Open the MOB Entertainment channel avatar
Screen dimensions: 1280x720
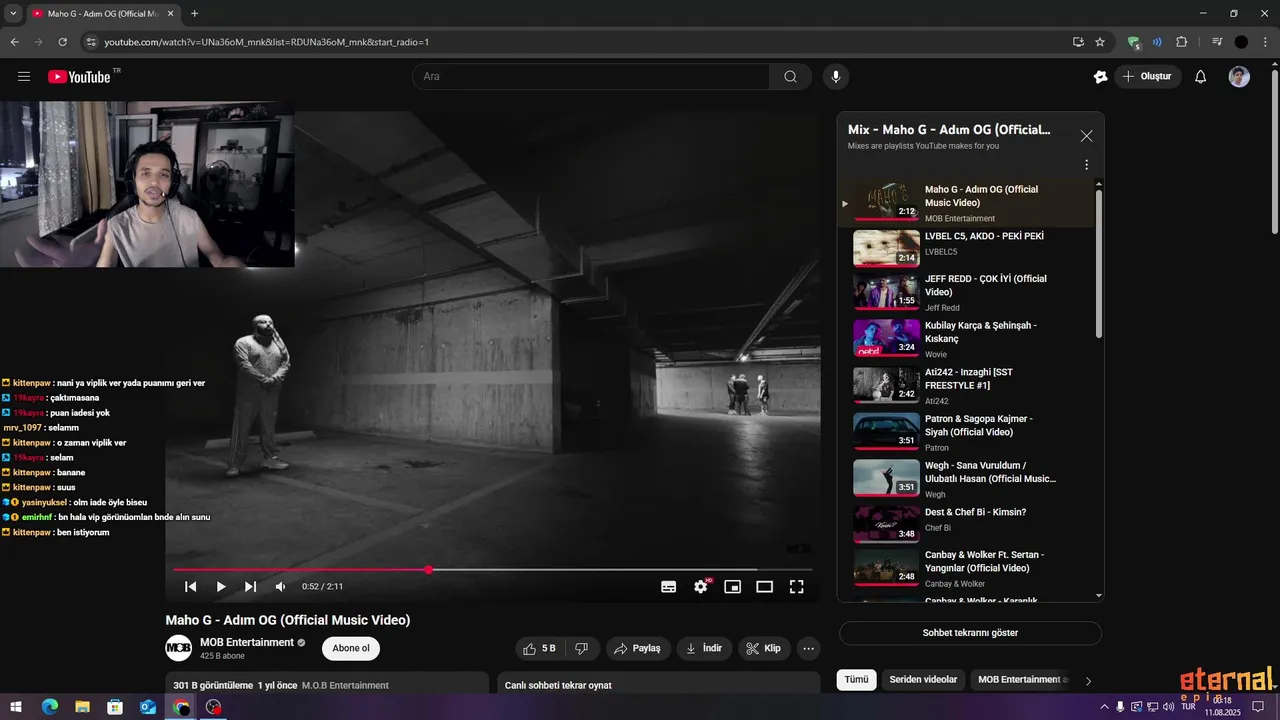pos(178,648)
